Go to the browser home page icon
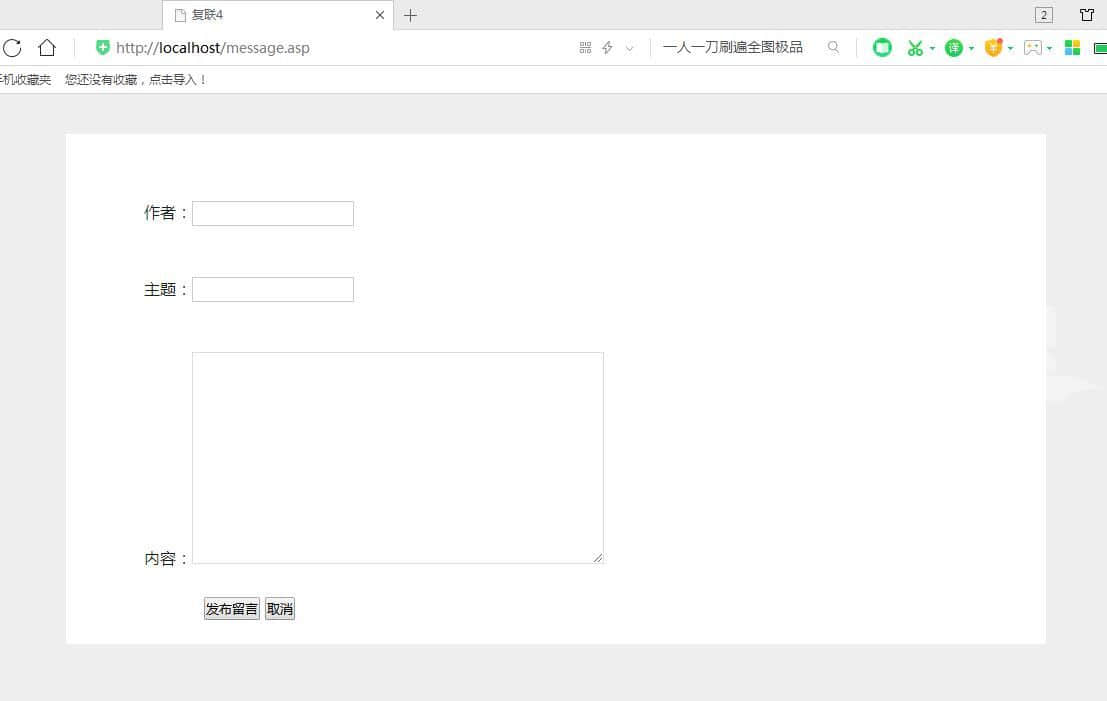The image size is (1107, 701). click(47, 48)
